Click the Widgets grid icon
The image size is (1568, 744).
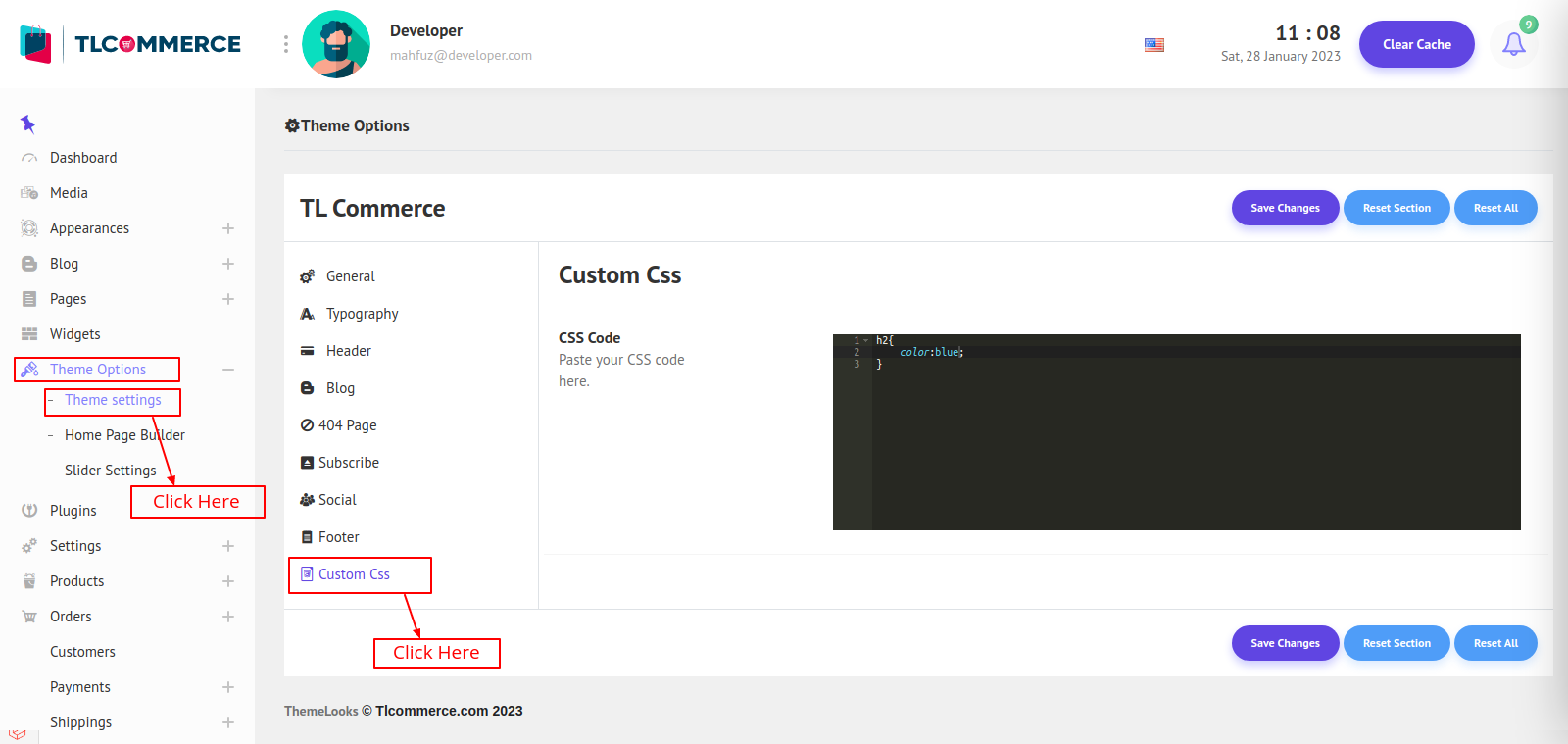(x=29, y=334)
